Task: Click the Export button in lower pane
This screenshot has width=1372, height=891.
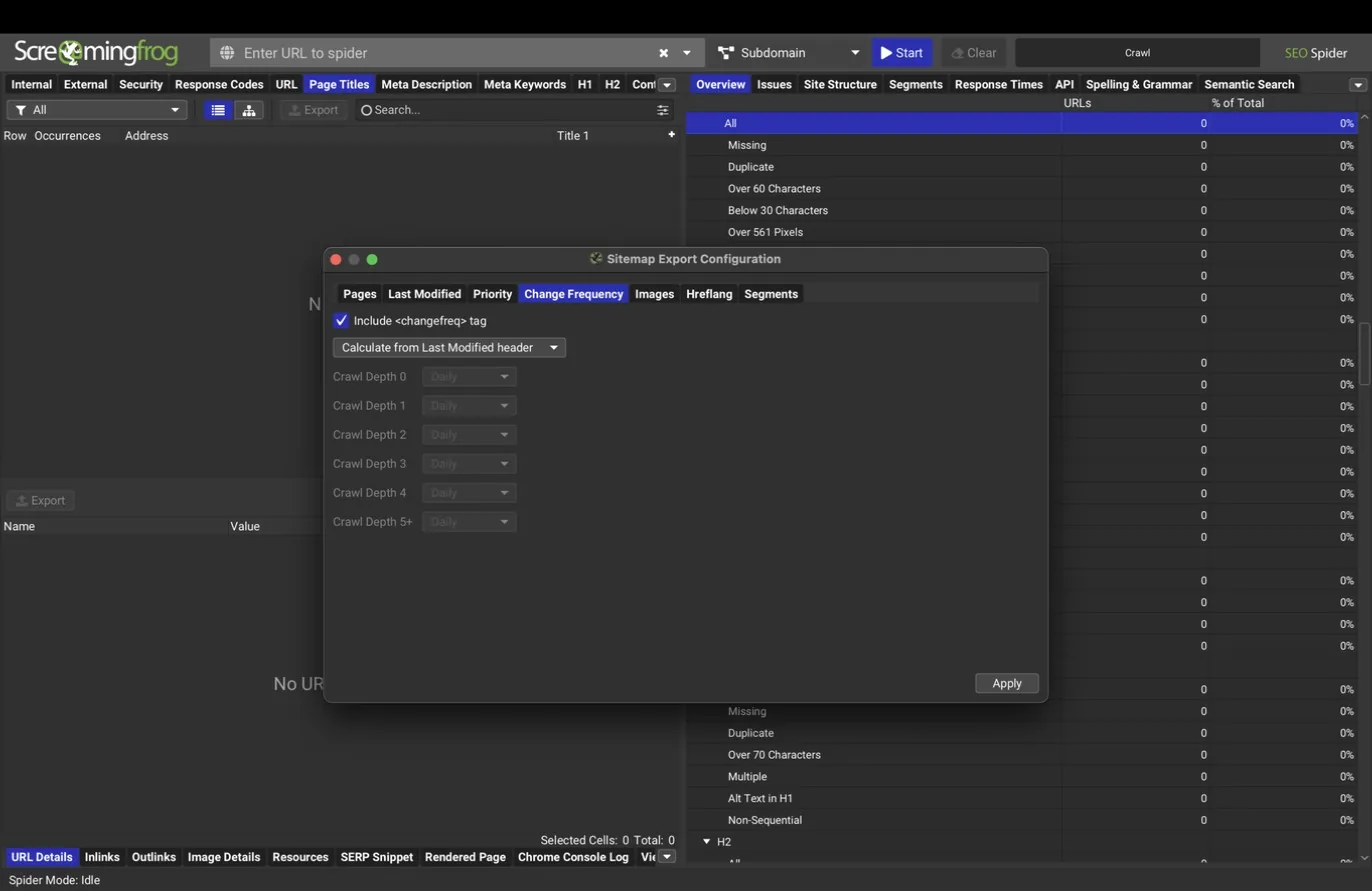Action: [x=41, y=501]
